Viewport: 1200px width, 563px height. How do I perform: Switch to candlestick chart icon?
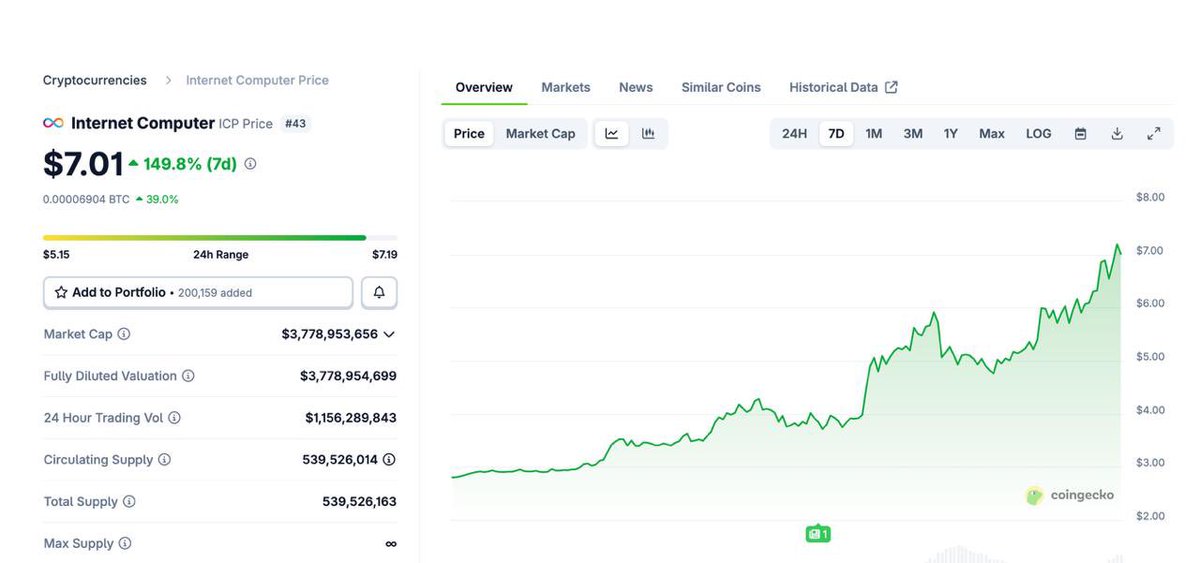(x=648, y=134)
